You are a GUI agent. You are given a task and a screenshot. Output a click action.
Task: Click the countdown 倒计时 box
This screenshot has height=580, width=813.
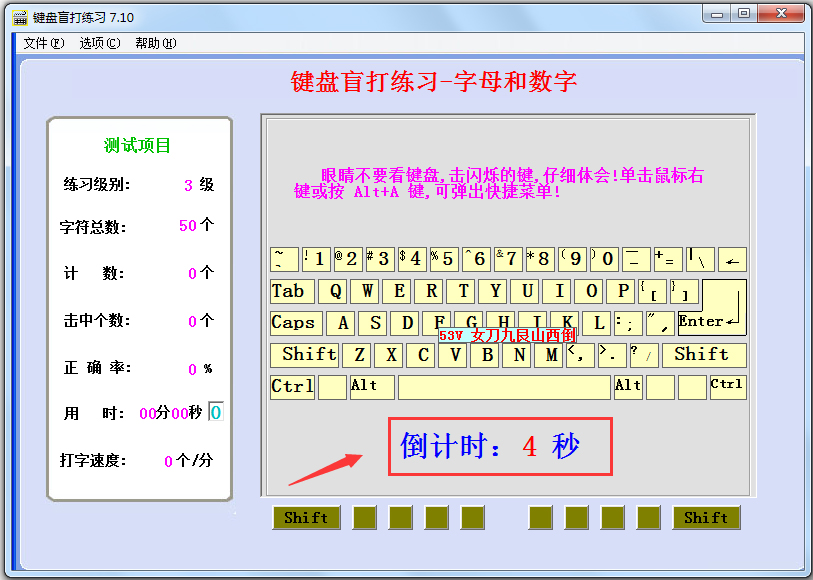pyautogui.click(x=500, y=447)
